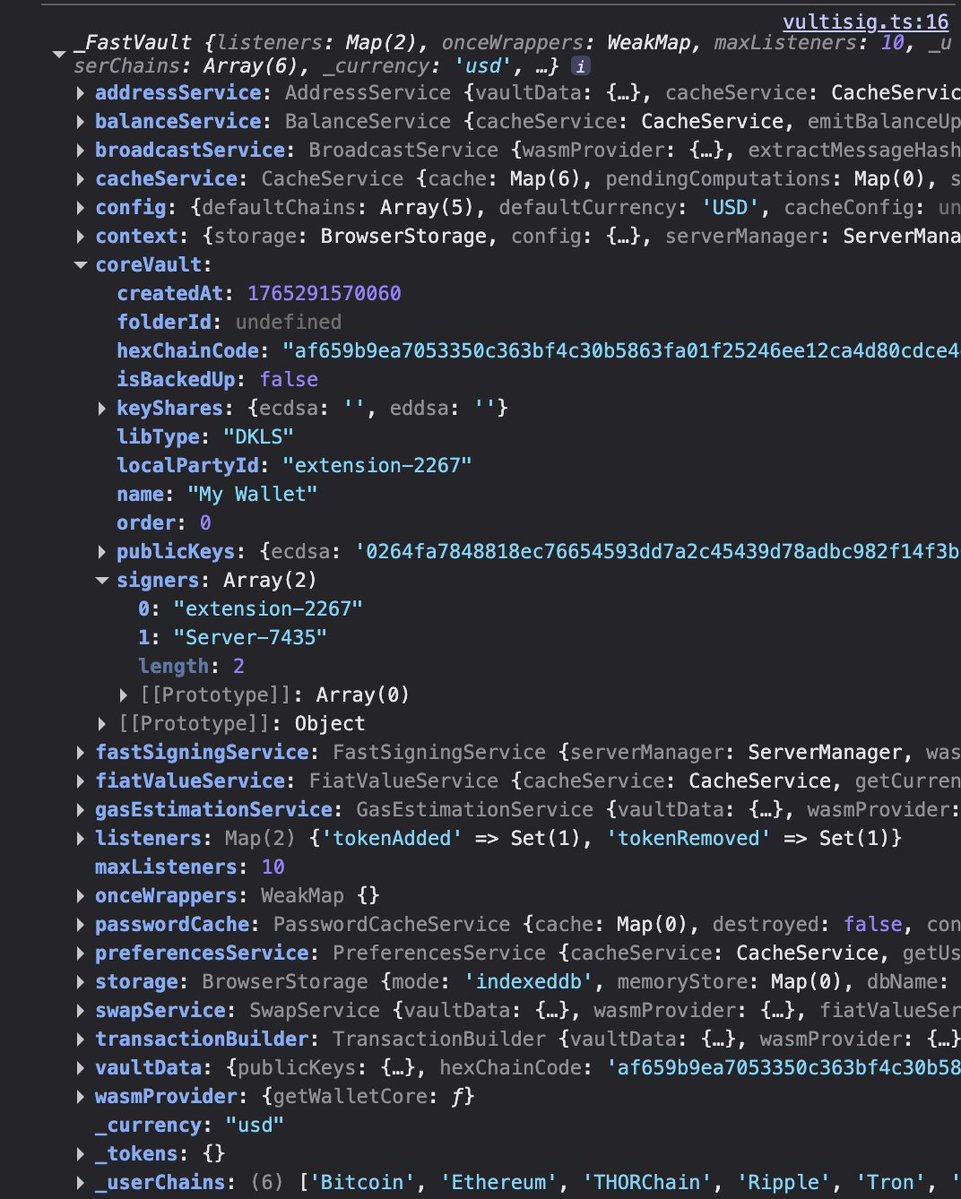Expand the _tokens property

click(80, 1154)
